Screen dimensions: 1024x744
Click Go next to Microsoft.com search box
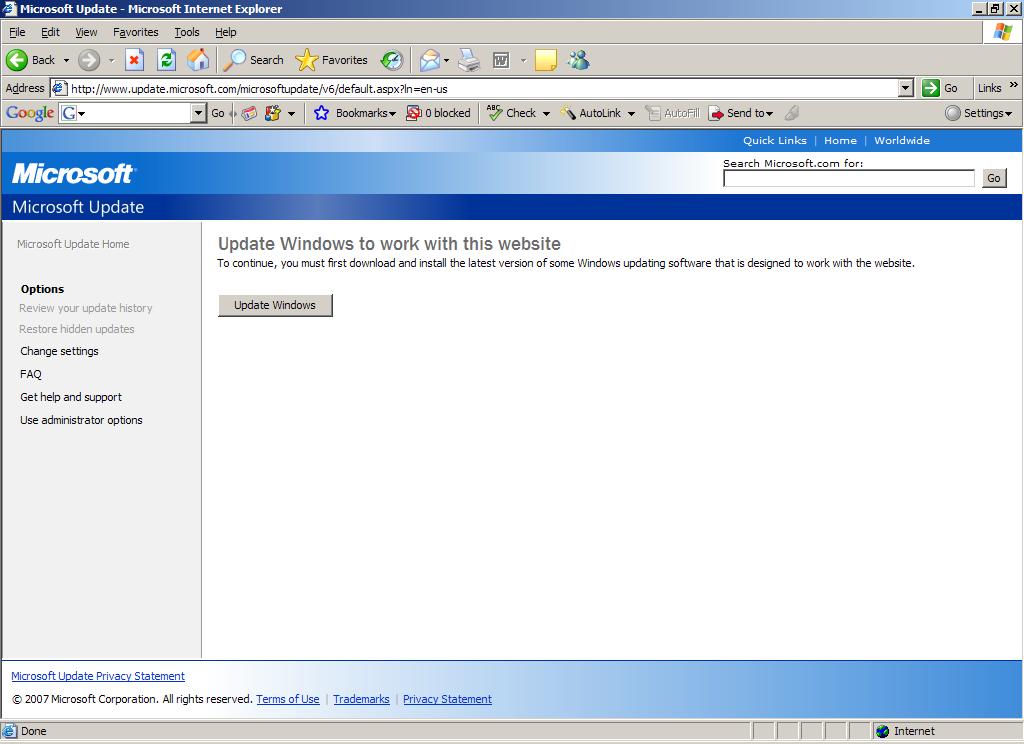click(994, 178)
